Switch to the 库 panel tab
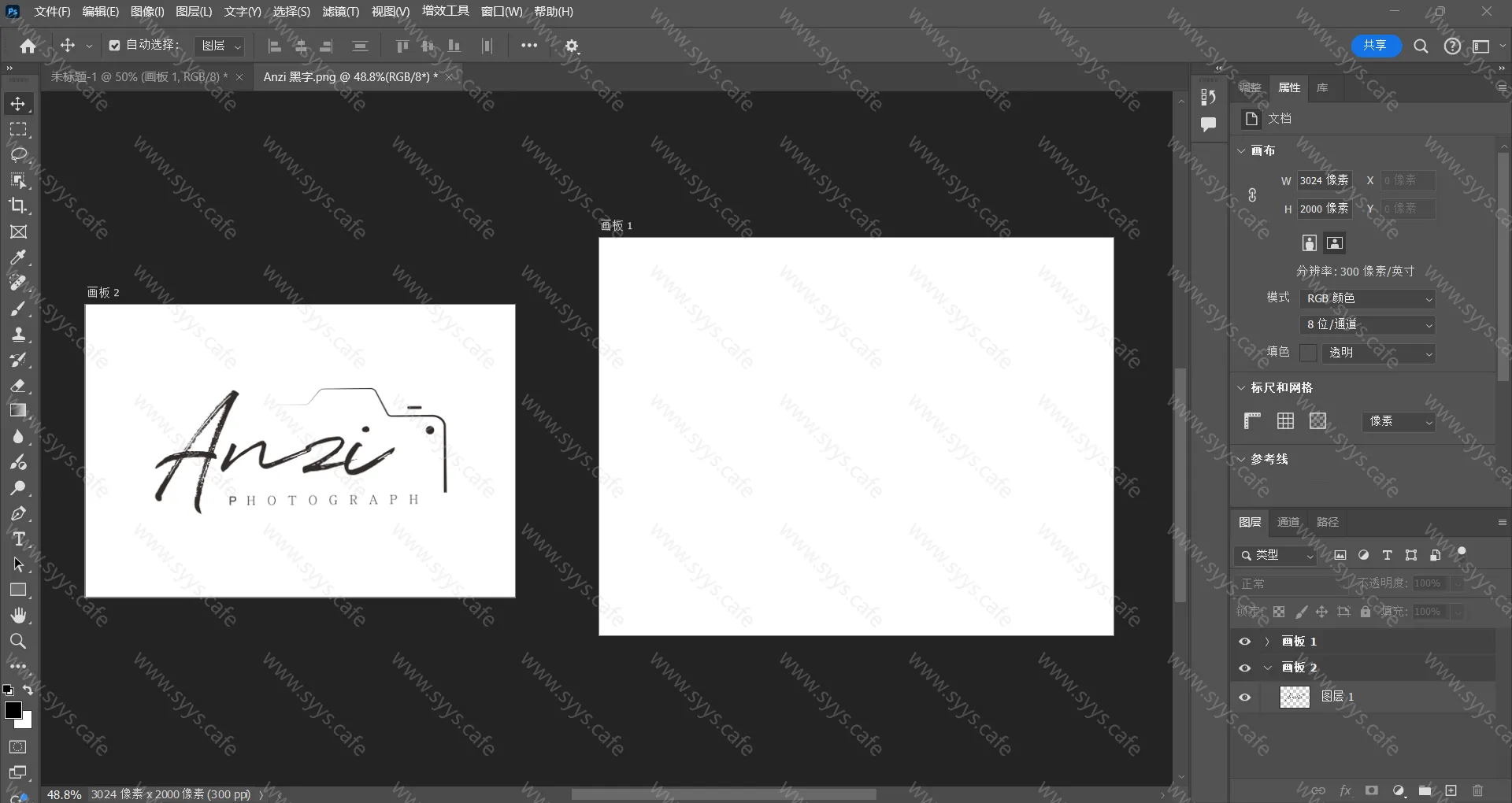The image size is (1512, 803). 1322,87
